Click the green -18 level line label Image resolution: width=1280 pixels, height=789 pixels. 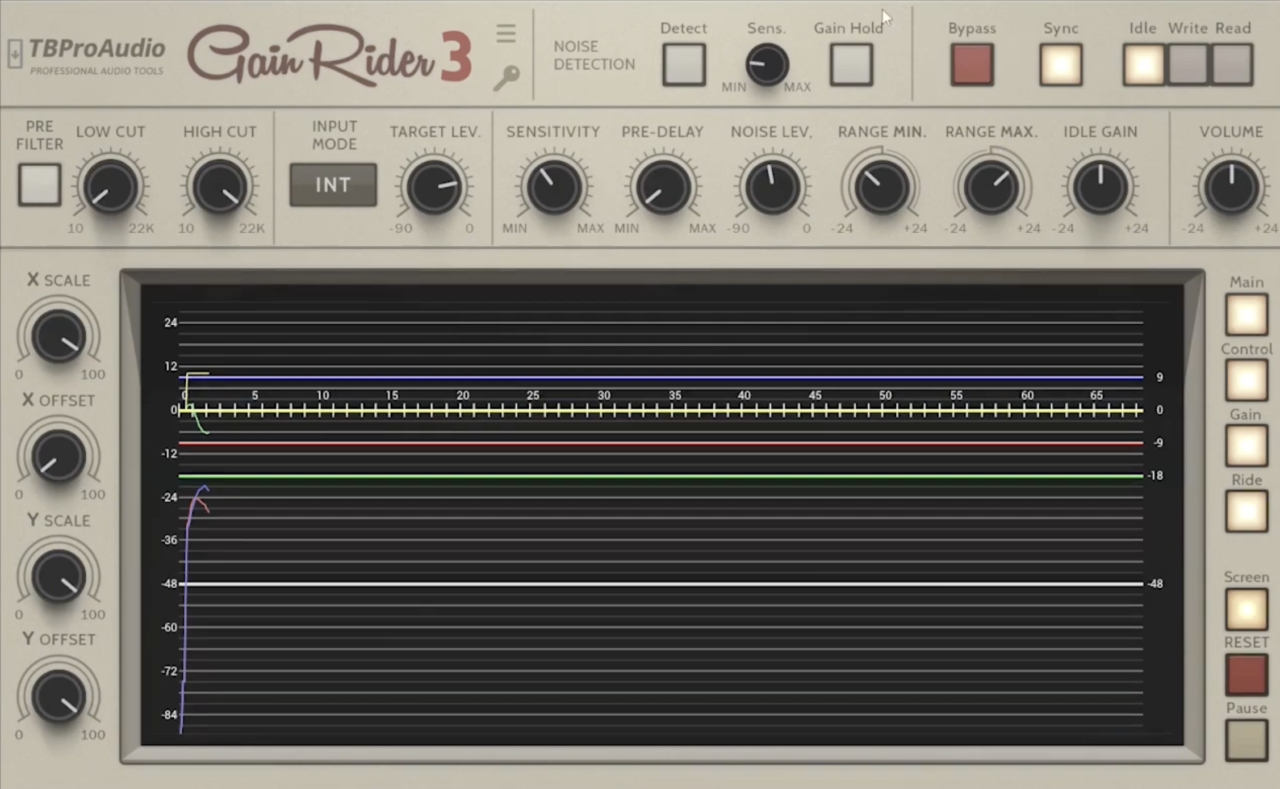tap(1155, 476)
